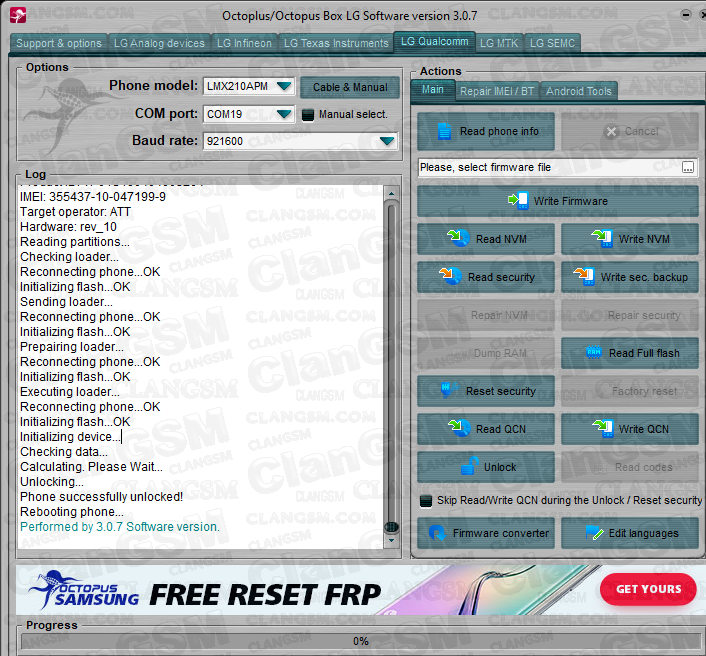Click the Read NVM icon

pos(459,238)
